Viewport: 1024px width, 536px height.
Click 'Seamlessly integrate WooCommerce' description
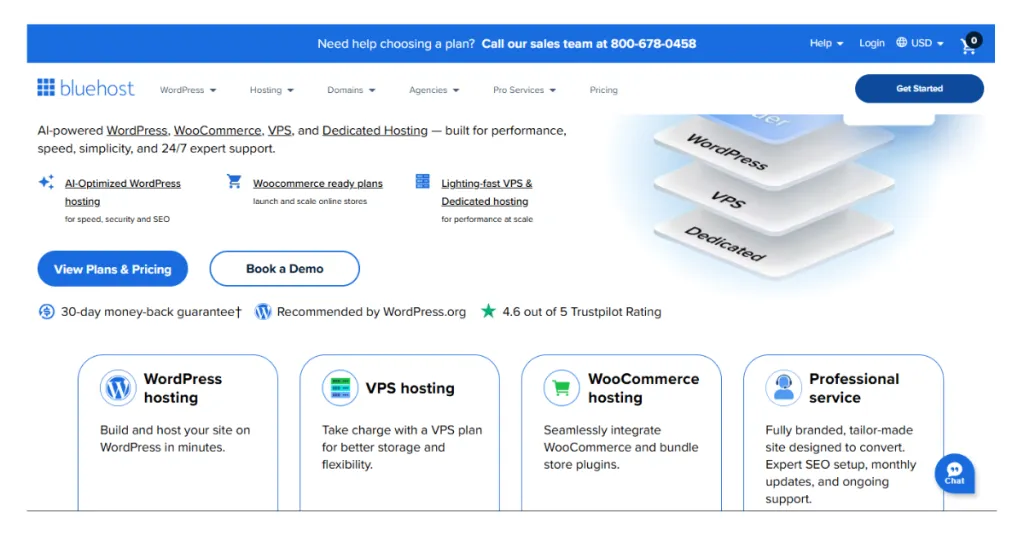621,447
